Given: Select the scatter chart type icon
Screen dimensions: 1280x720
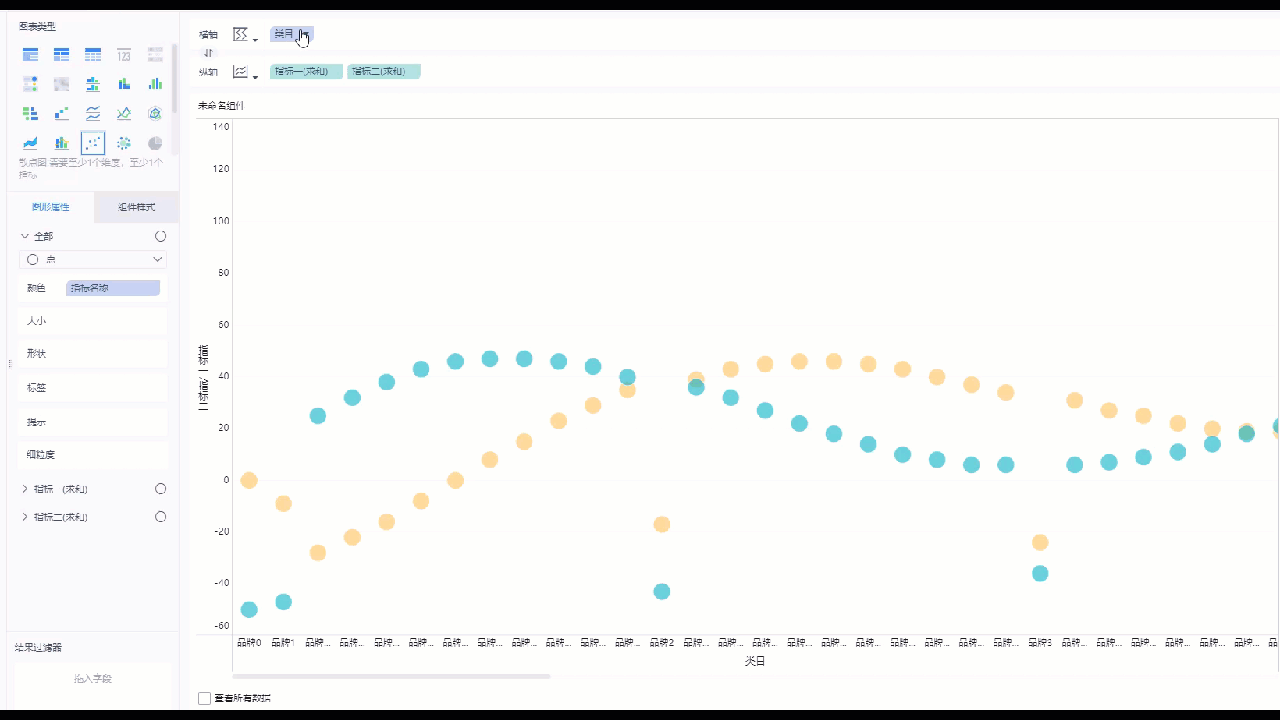Looking at the screenshot, I should 93,143.
